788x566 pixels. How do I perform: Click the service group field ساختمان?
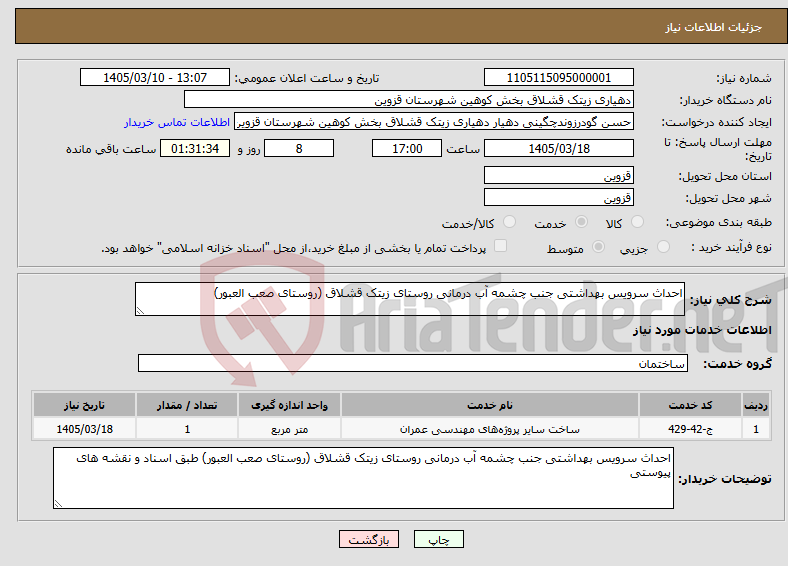coord(413,363)
